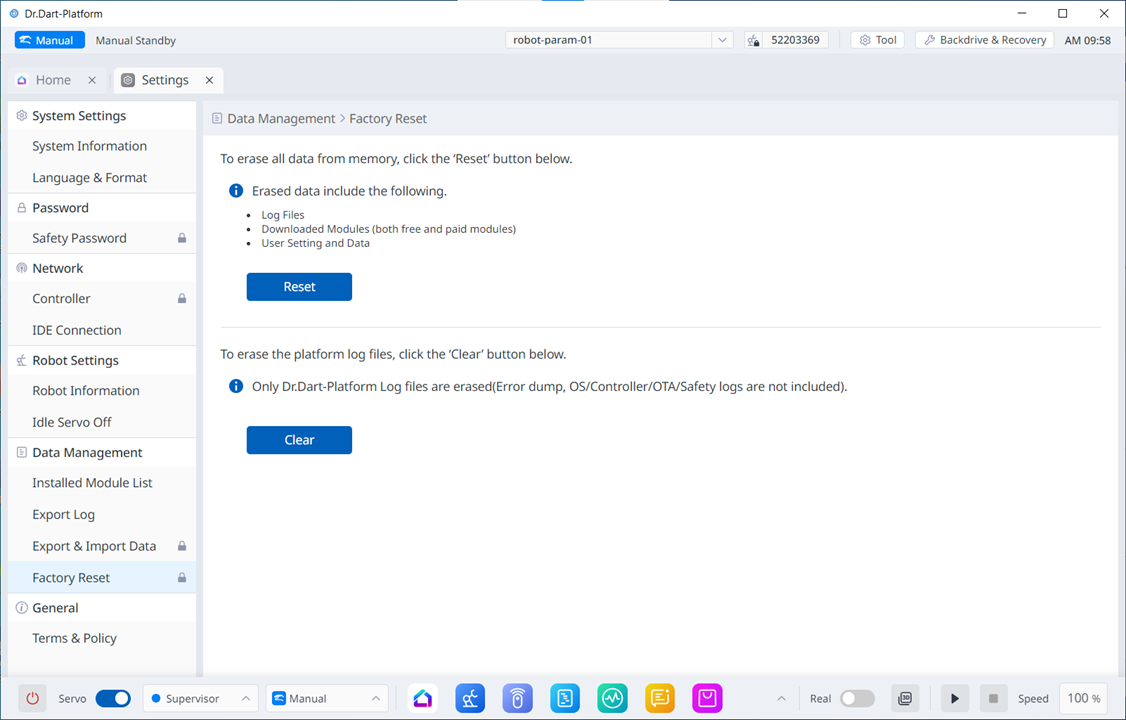Open the blue robot arm module icon
The height and width of the screenshot is (720, 1126).
tap(470, 698)
